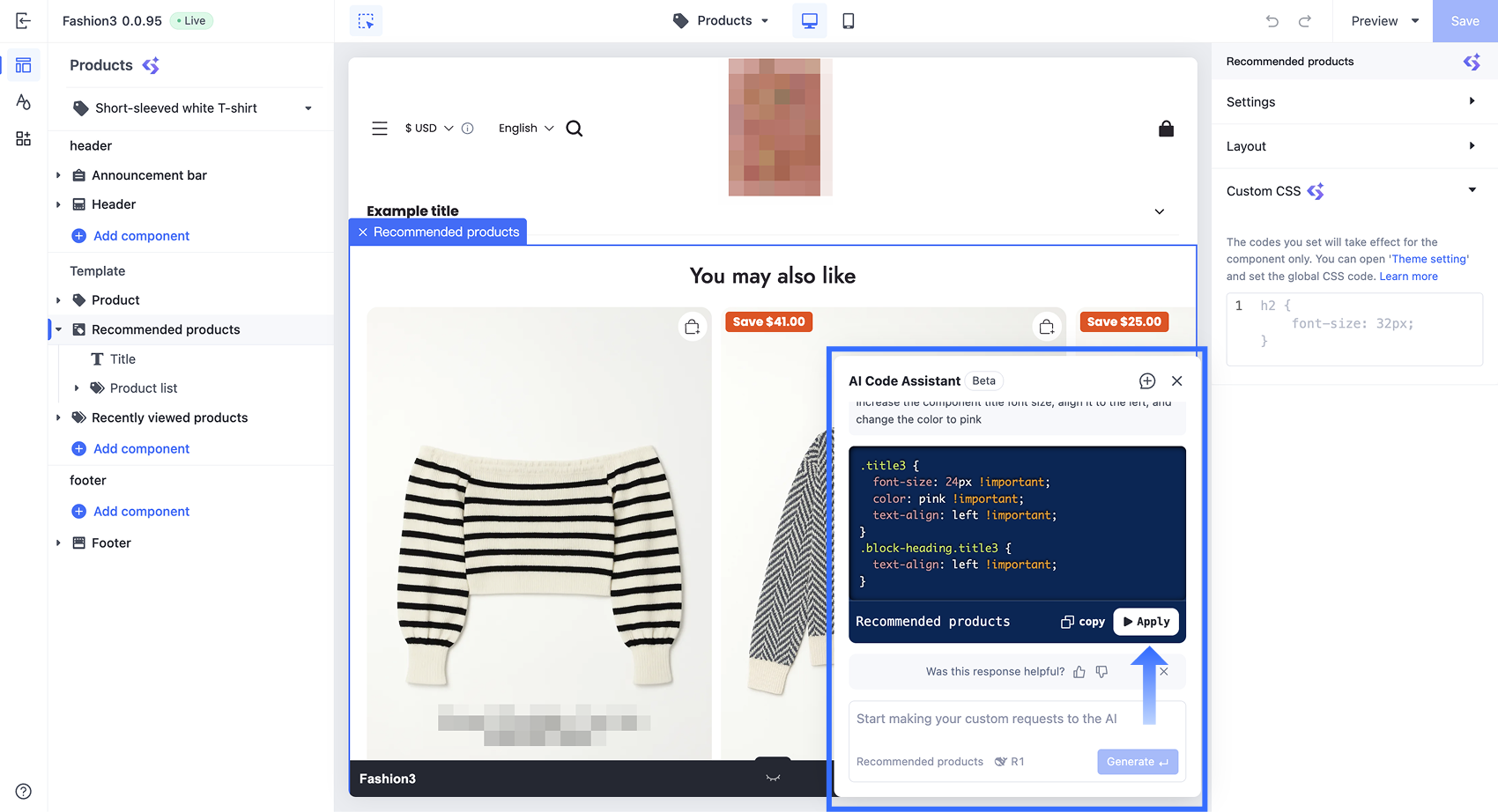The height and width of the screenshot is (812, 1498).
Task: Apply the generated CSS code
Action: click(1146, 622)
